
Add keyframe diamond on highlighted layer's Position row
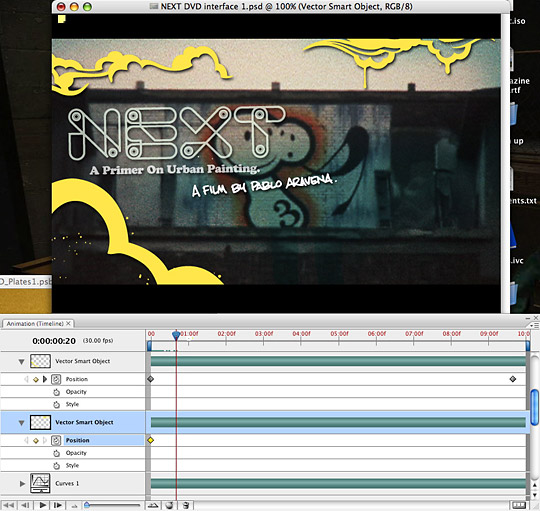35,440
